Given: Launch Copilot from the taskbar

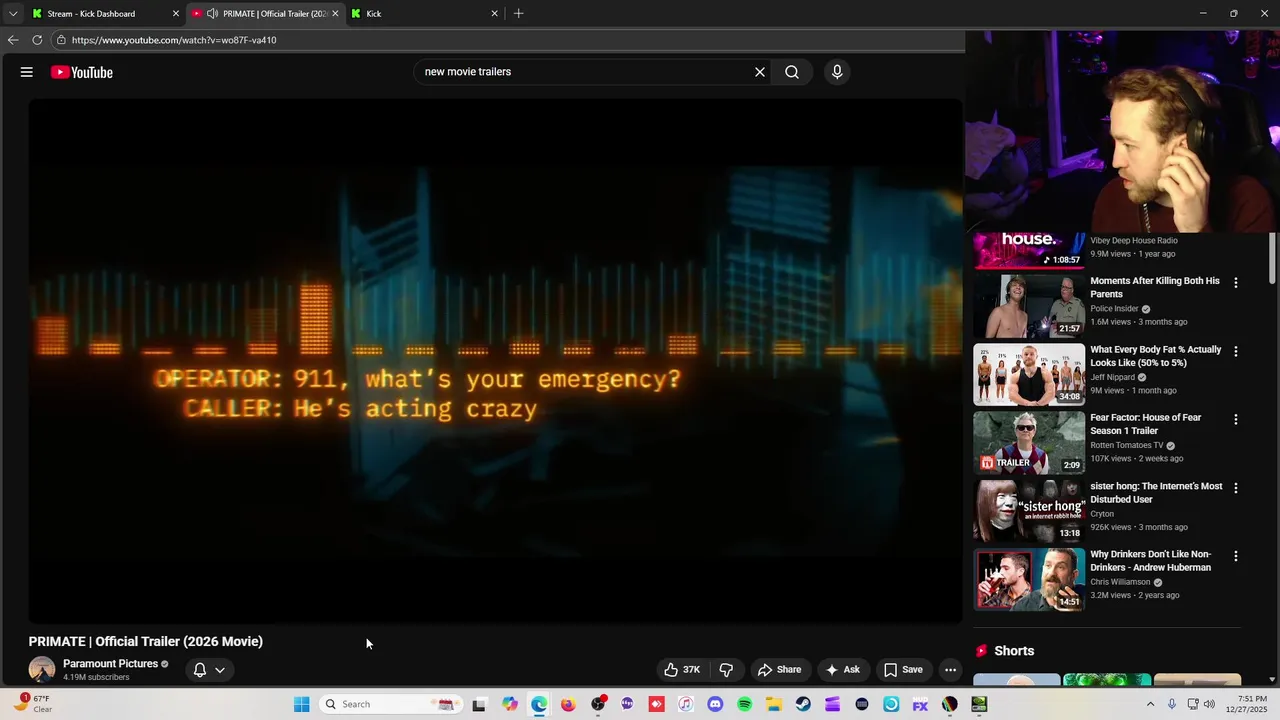Looking at the screenshot, I should (510, 704).
